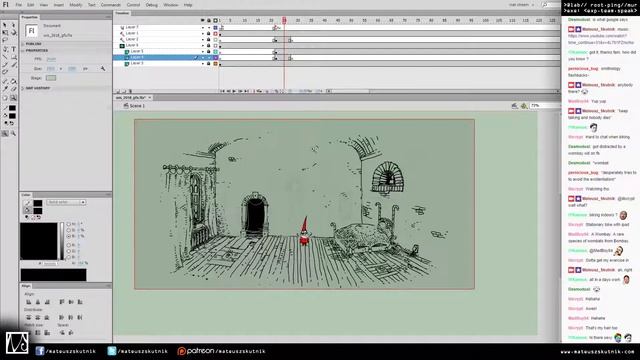
Task: Select the Text tool
Action: coord(13,49)
